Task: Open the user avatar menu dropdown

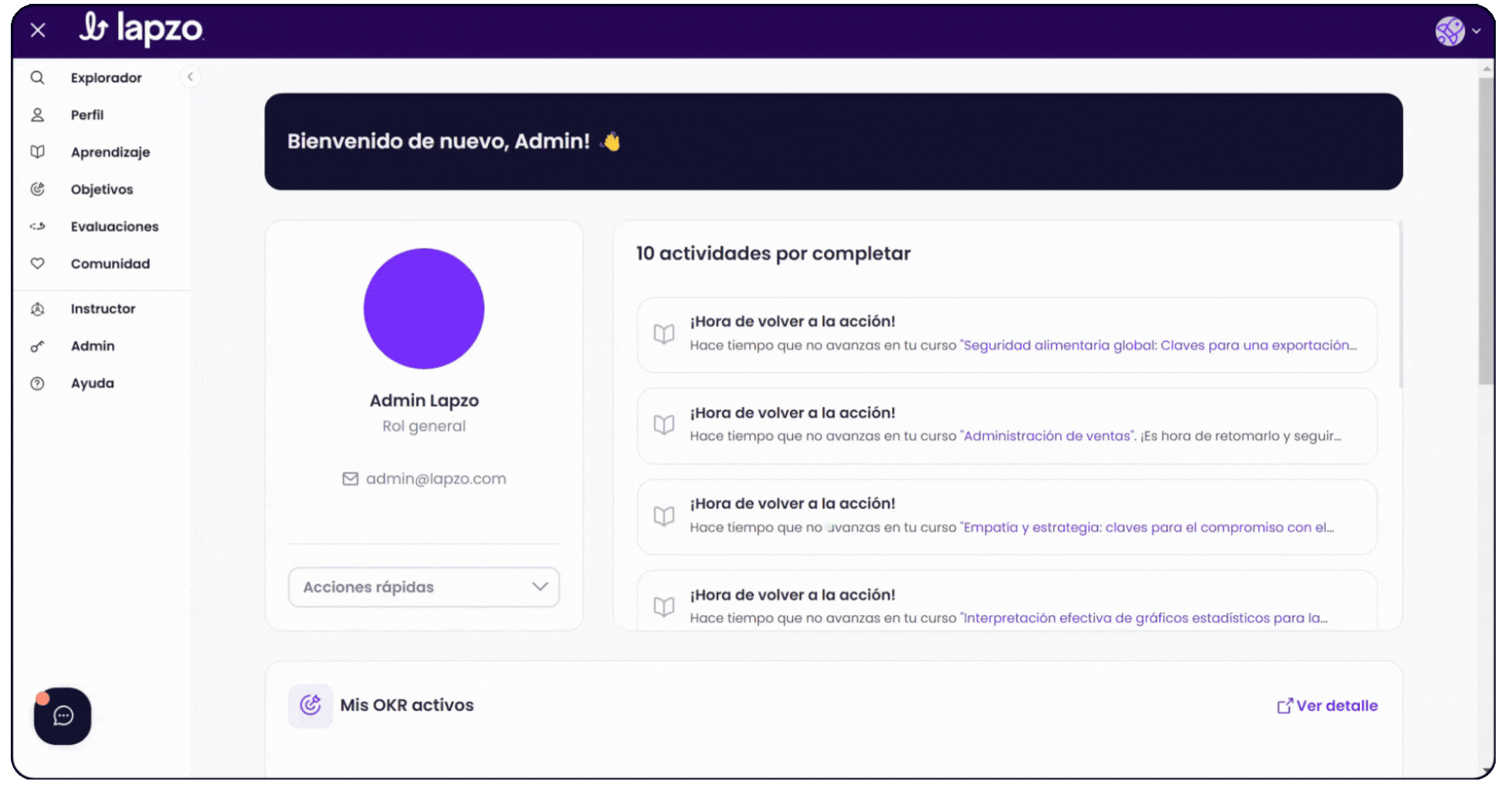Action: click(1458, 32)
